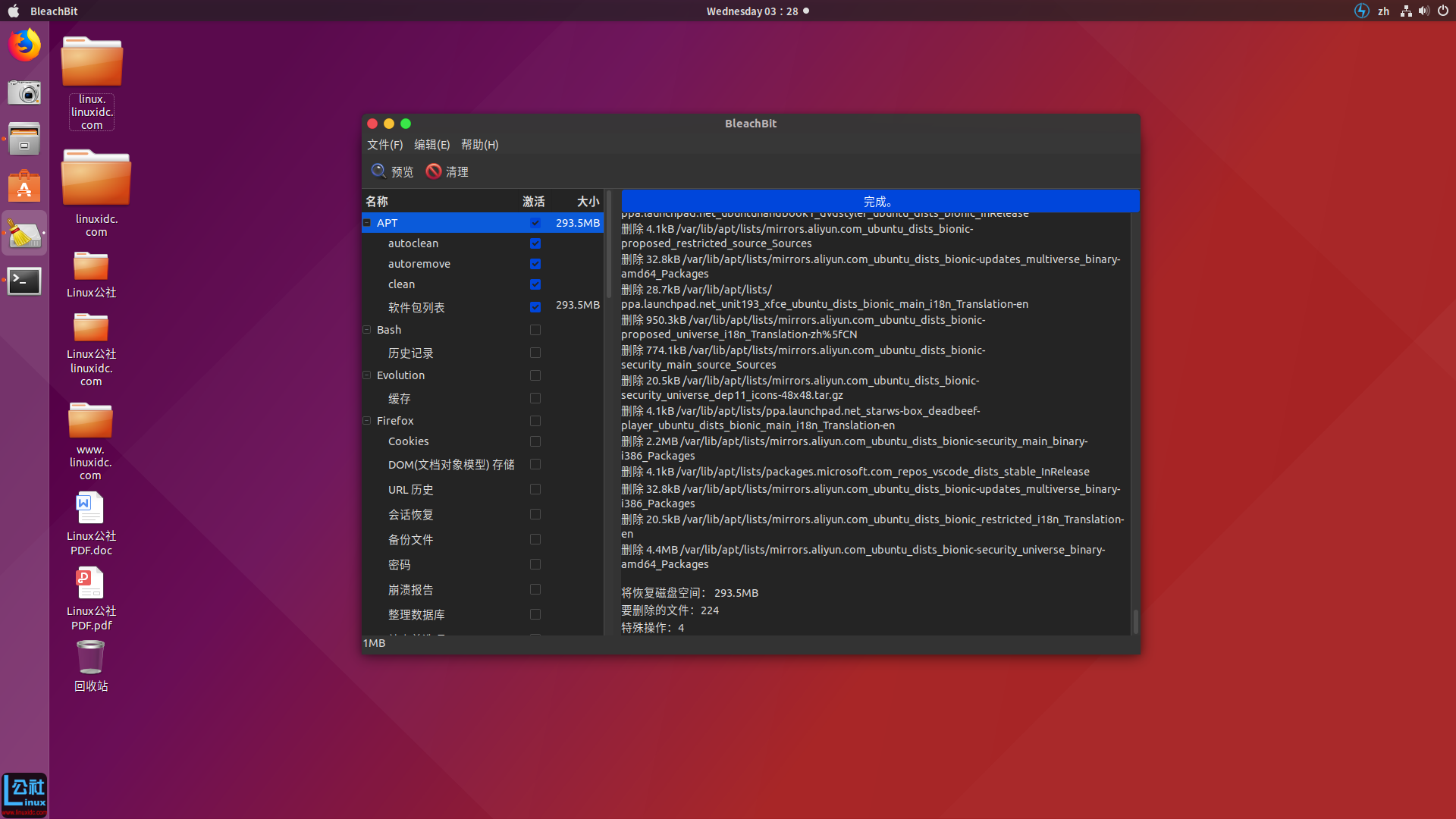Click the Apple logo in top bar
This screenshot has height=819, width=1456.
pyautogui.click(x=14, y=11)
